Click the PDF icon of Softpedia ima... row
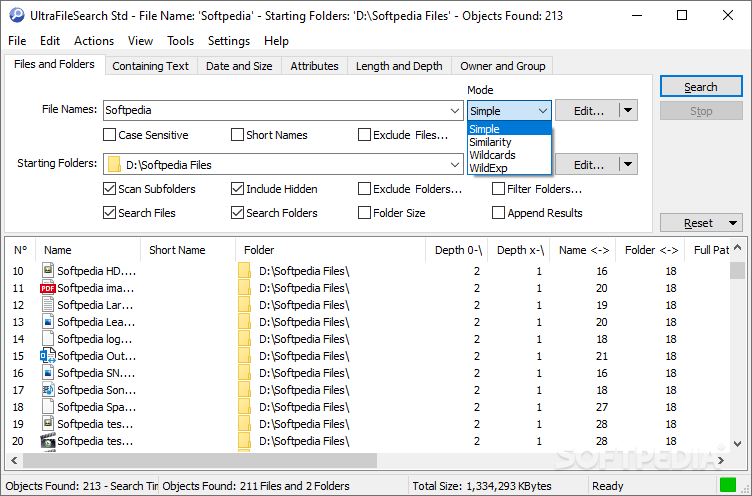The width and height of the screenshot is (752, 496). [x=47, y=288]
